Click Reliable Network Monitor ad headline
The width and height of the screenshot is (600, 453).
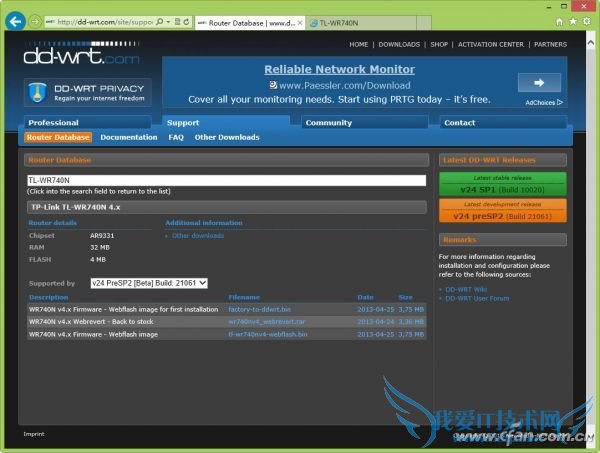click(339, 69)
